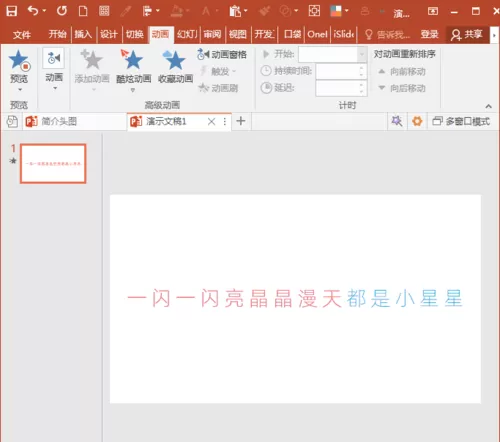Open the orange gear settings icon
The width and height of the screenshot is (500, 442).
417,121
